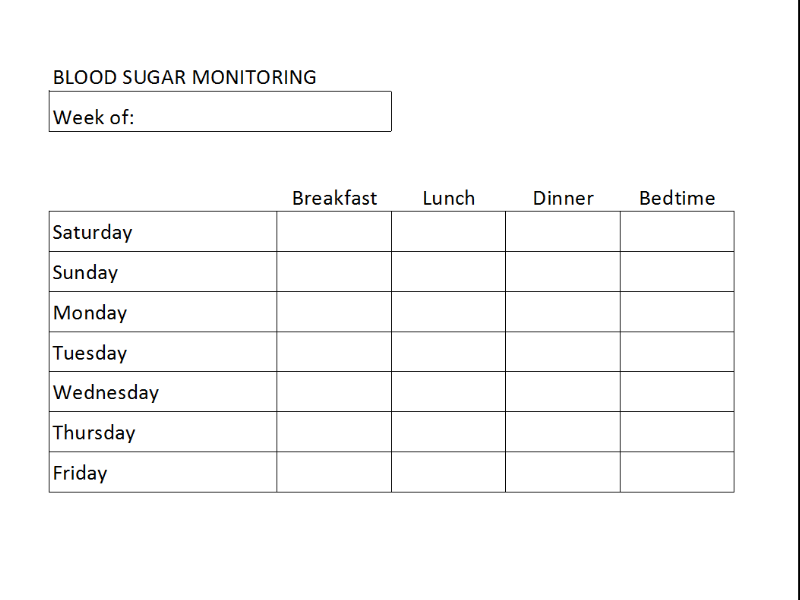Select the Tuesday row label
The height and width of the screenshot is (600, 800).
pyautogui.click(x=90, y=352)
